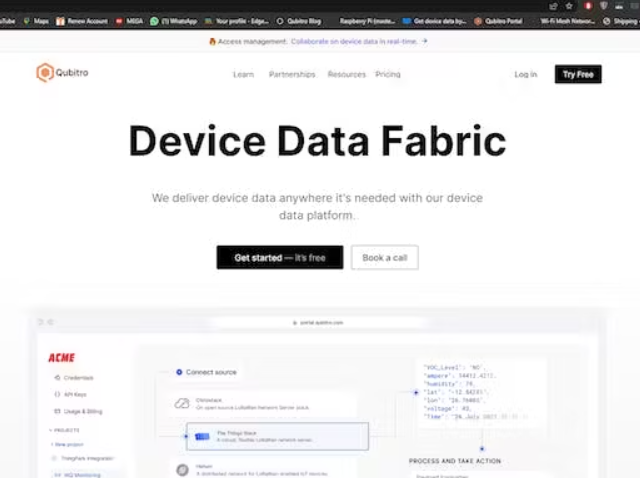Screen dimensions: 640x478
Task: Click Get started — it's free button
Action: pyautogui.click(x=279, y=257)
